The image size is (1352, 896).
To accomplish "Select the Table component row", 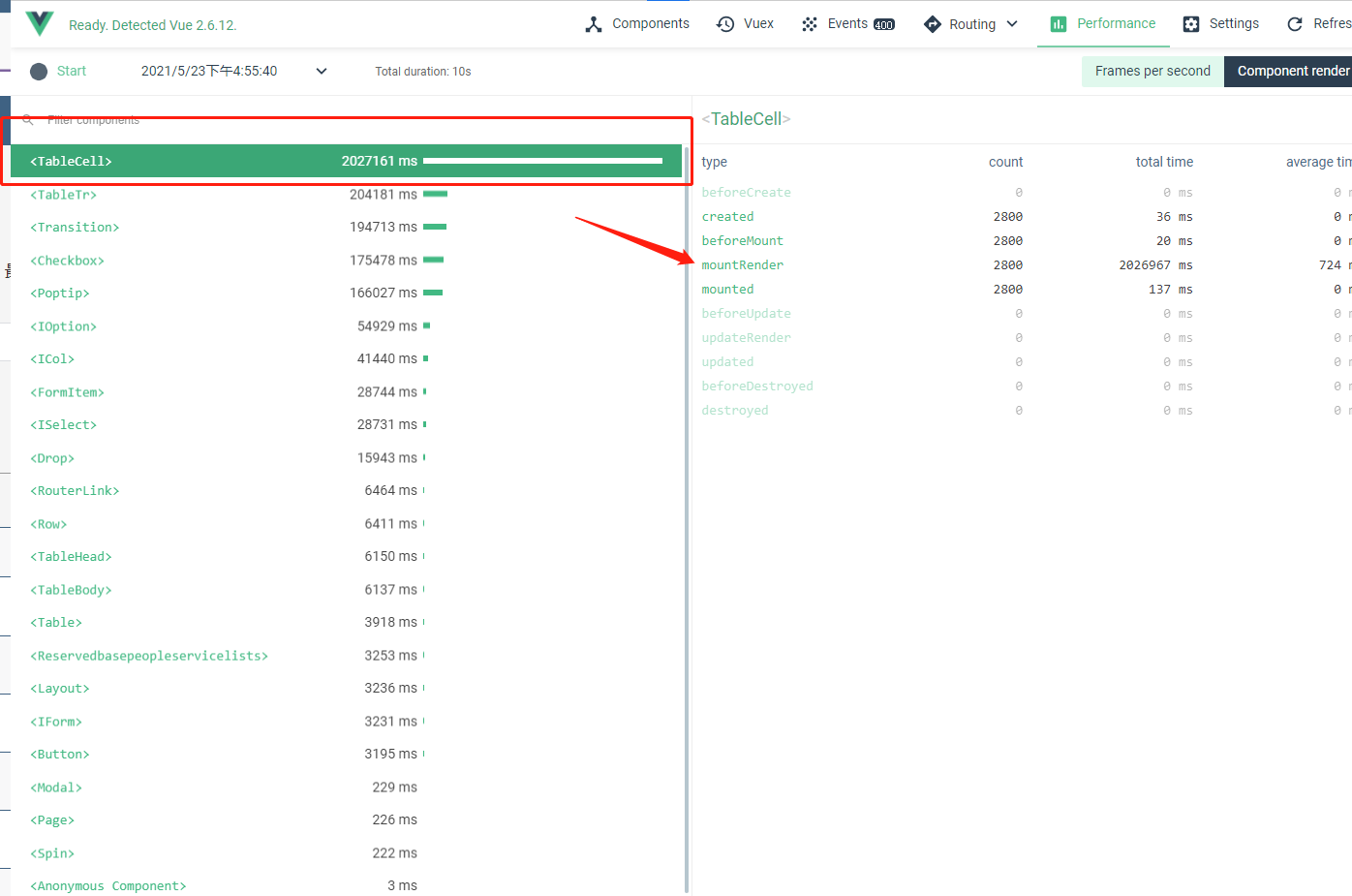I will pos(346,623).
